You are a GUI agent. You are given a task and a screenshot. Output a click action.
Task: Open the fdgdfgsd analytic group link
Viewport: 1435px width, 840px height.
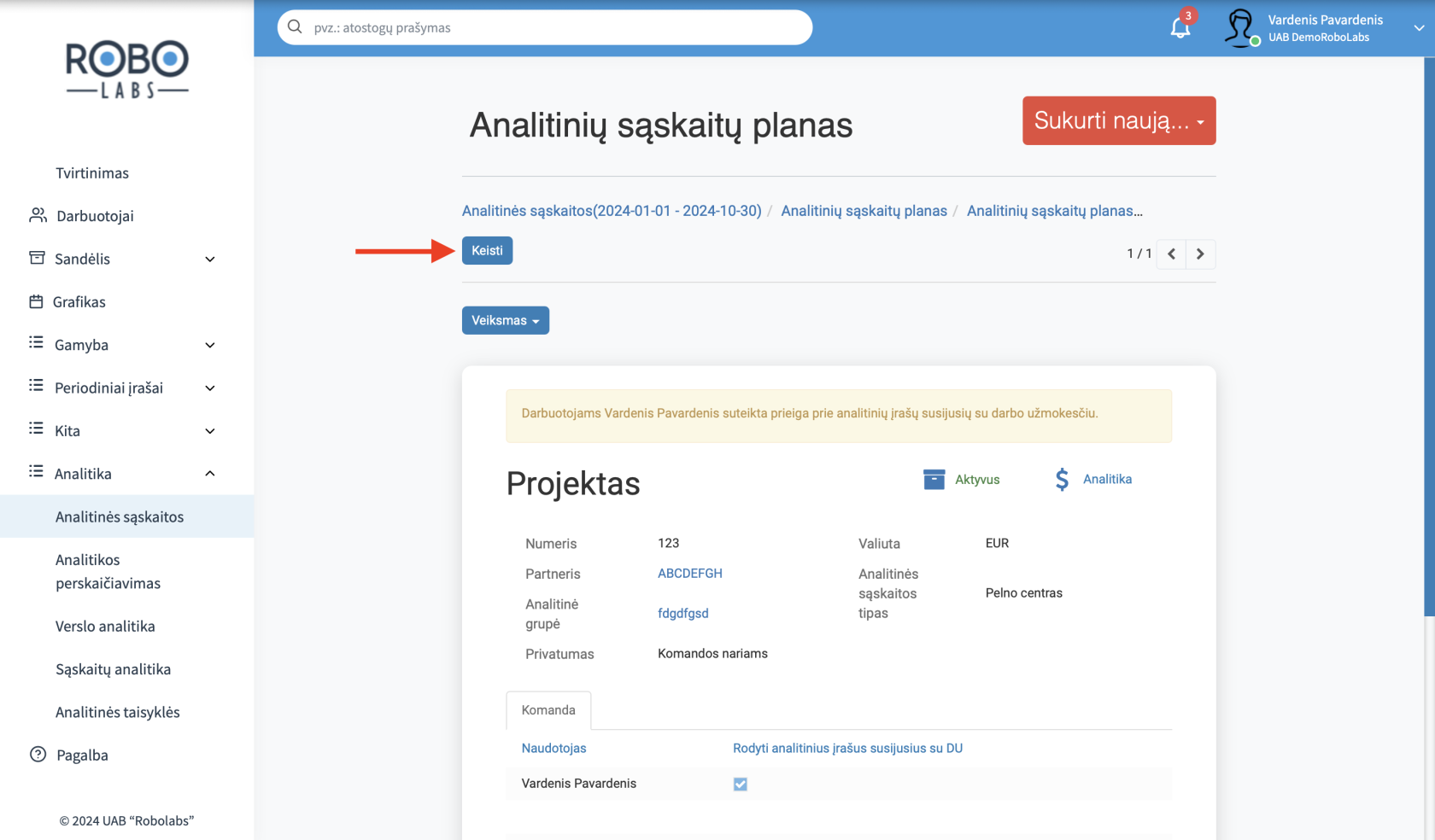coord(683,613)
